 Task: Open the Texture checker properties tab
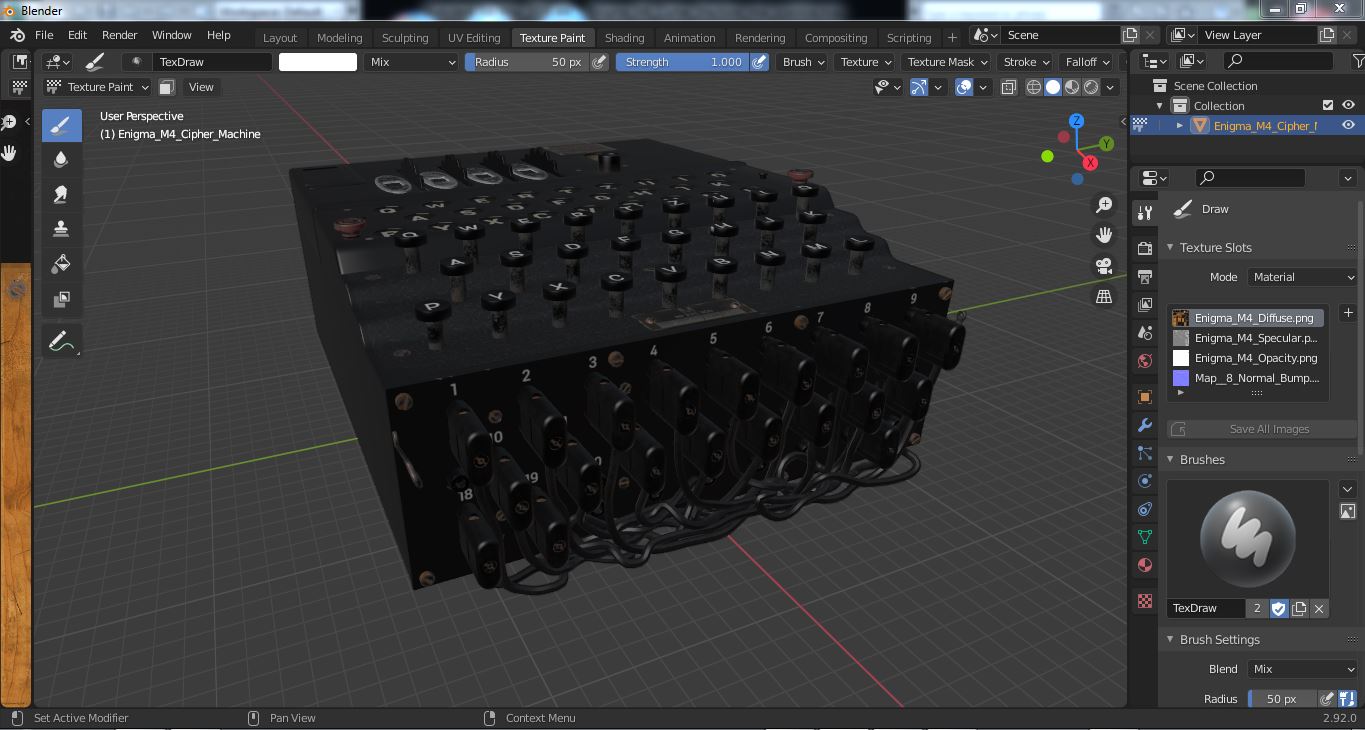click(1145, 601)
